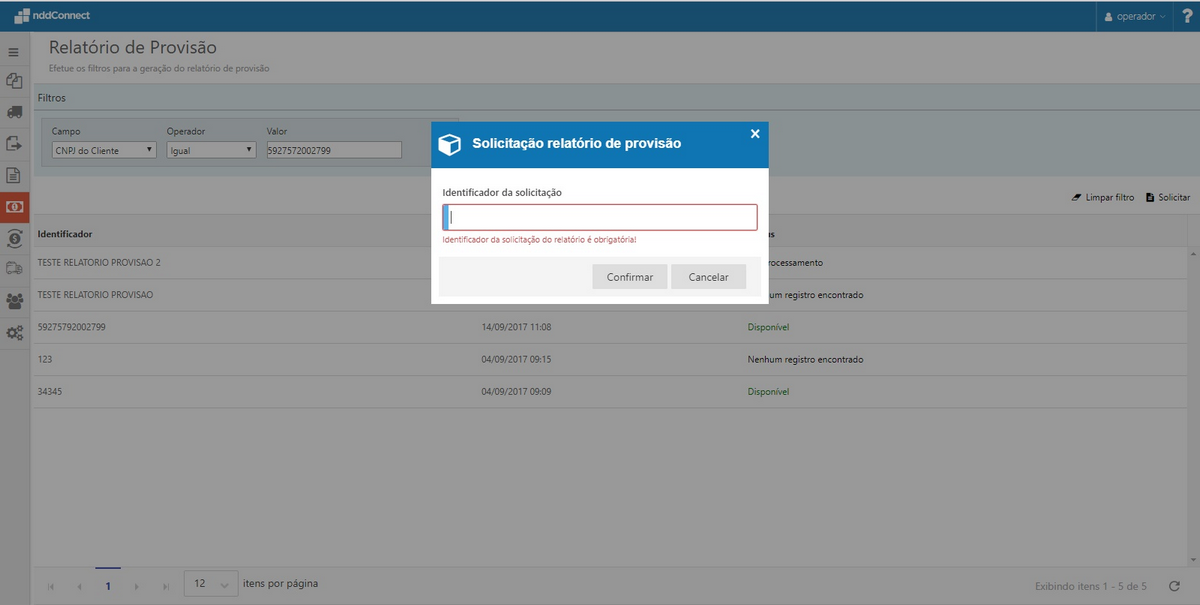Open the Operador dropdown showing Igual
This screenshot has height=605, width=1200.
[211, 150]
